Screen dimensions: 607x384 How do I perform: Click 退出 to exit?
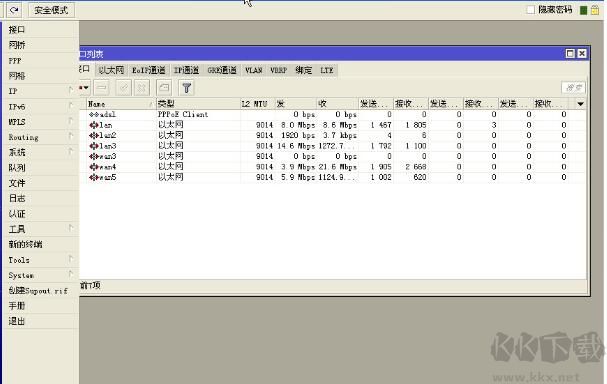40,321
